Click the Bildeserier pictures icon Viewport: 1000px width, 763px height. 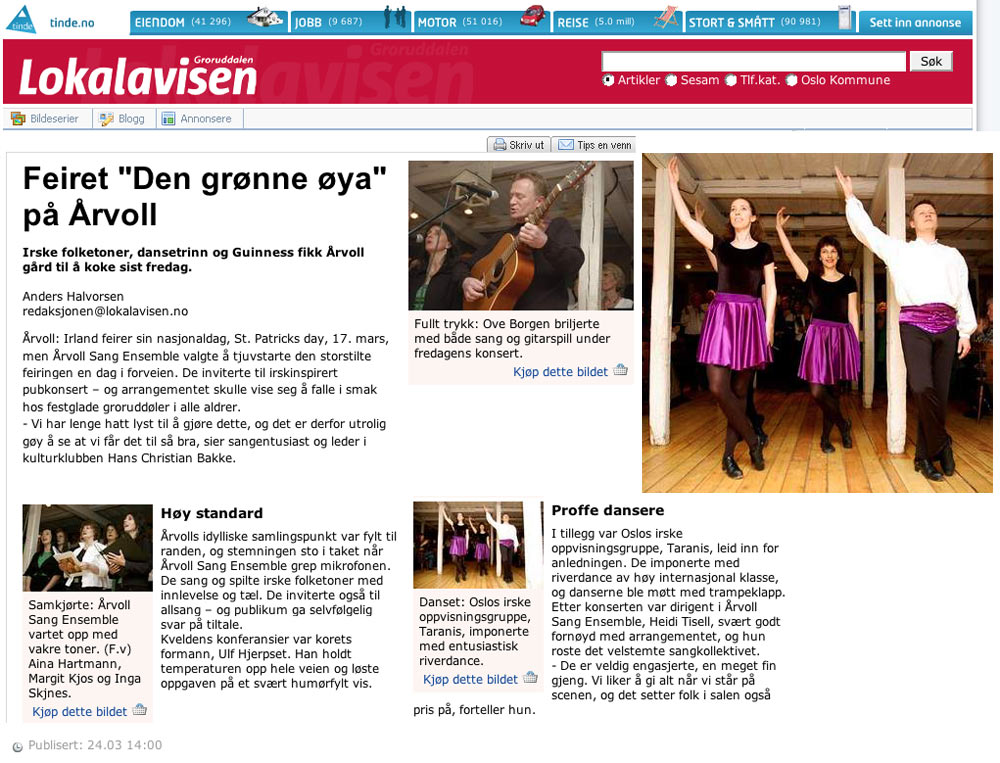coord(18,119)
